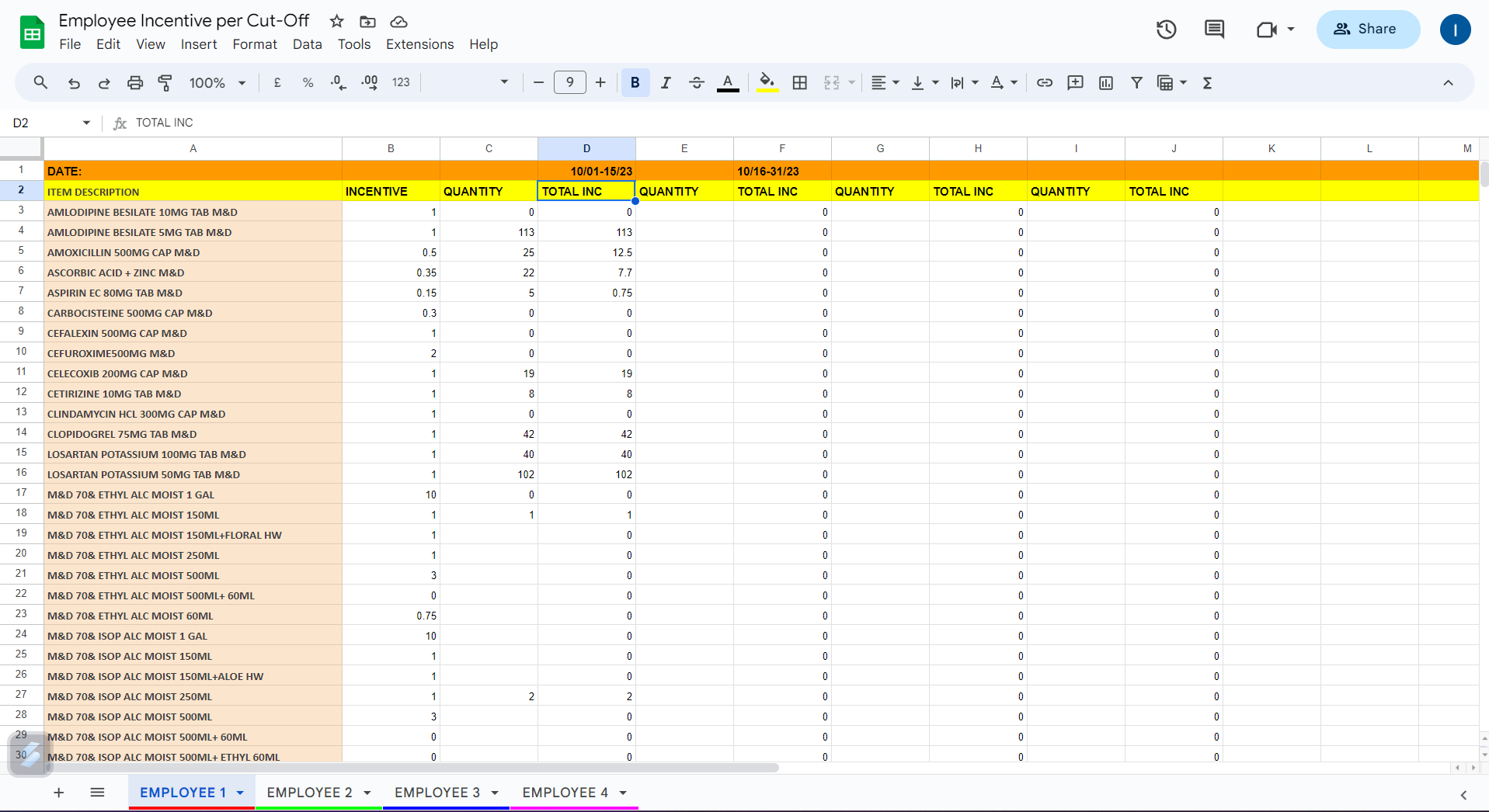Add a new sheet with plus button
This screenshot has width=1489, height=812.
click(x=58, y=793)
